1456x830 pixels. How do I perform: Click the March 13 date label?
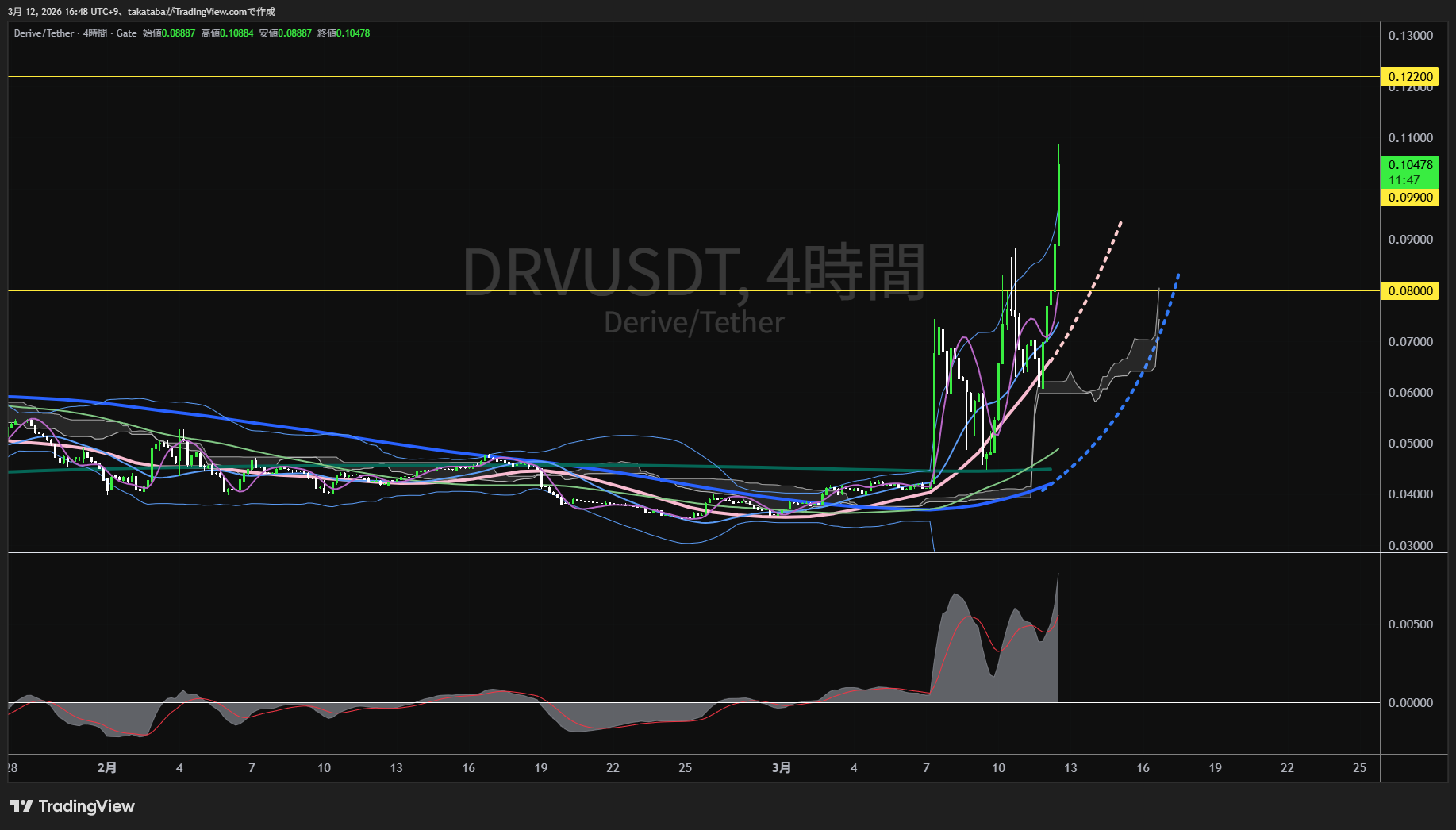(x=1070, y=768)
